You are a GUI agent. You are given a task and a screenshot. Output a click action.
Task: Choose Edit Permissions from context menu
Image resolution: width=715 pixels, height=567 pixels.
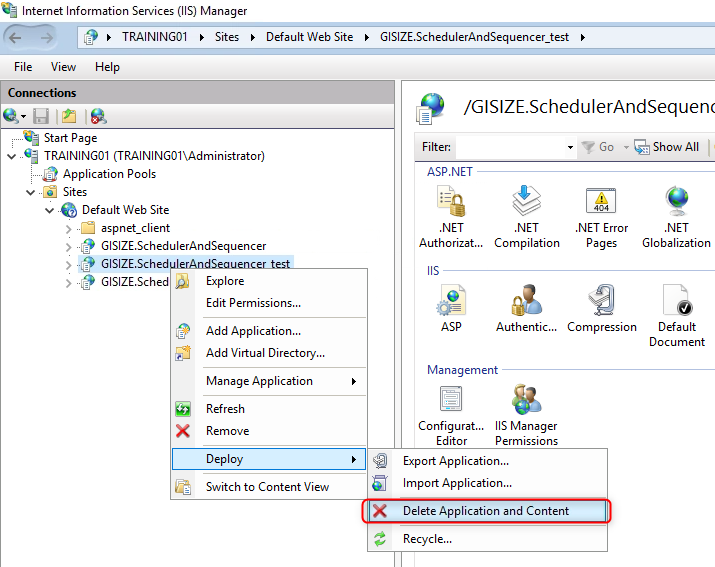click(269, 303)
